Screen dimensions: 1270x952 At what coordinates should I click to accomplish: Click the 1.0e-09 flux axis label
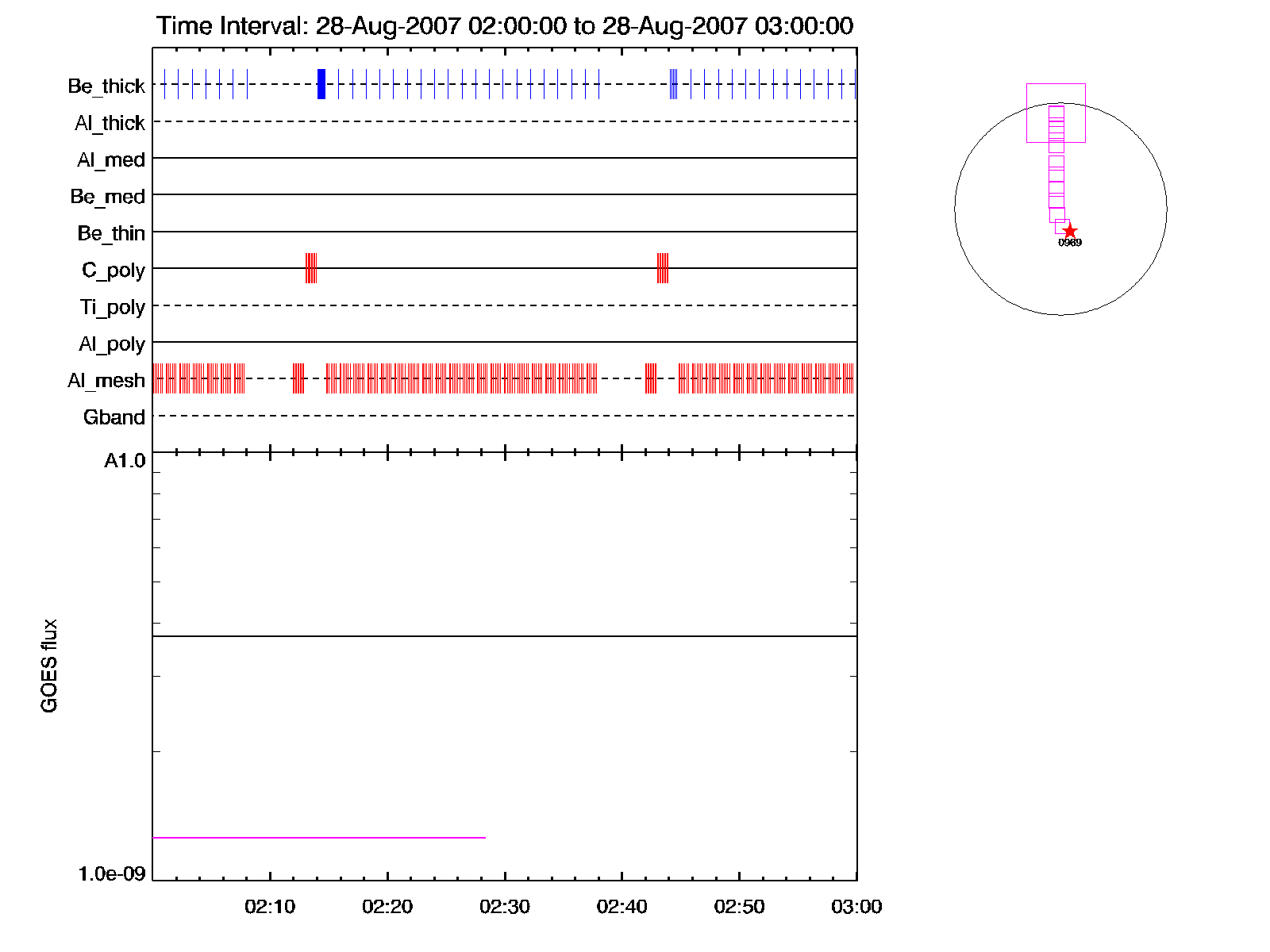[x=112, y=873]
